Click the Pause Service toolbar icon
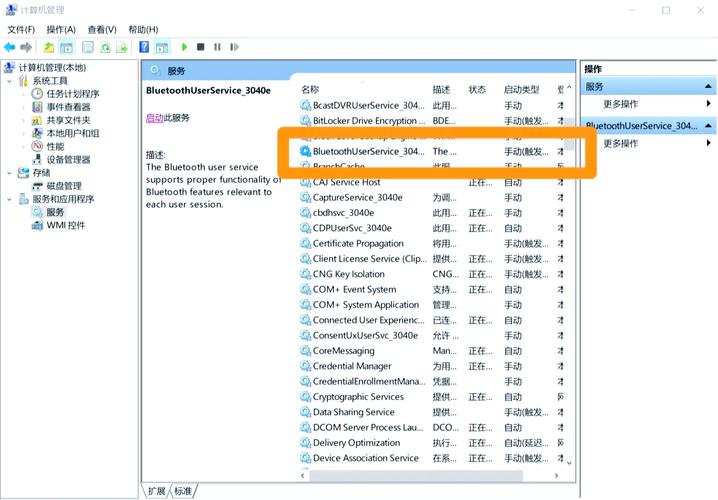The height and width of the screenshot is (500, 718). point(217,47)
